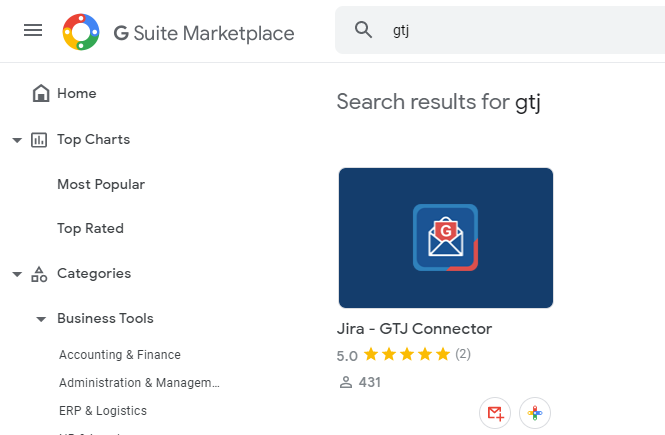This screenshot has height=435, width=665.
Task: Collapse the Top Charts section arrow
Action: [x=17, y=140]
